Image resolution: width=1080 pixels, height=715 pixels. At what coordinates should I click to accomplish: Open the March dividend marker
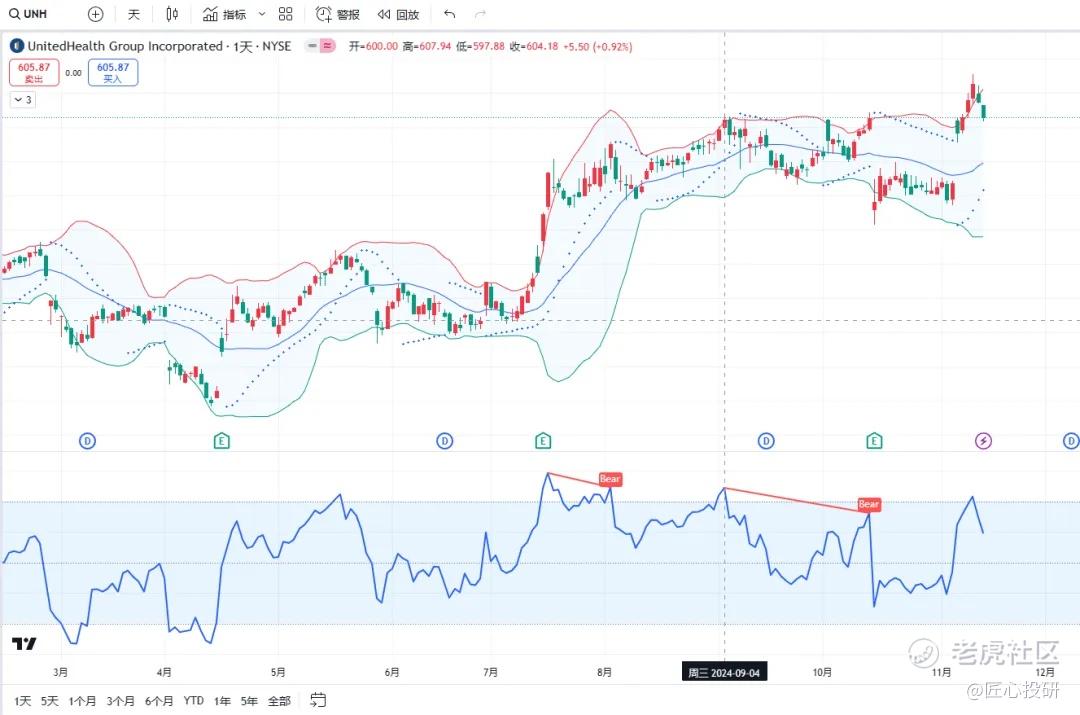[87, 441]
